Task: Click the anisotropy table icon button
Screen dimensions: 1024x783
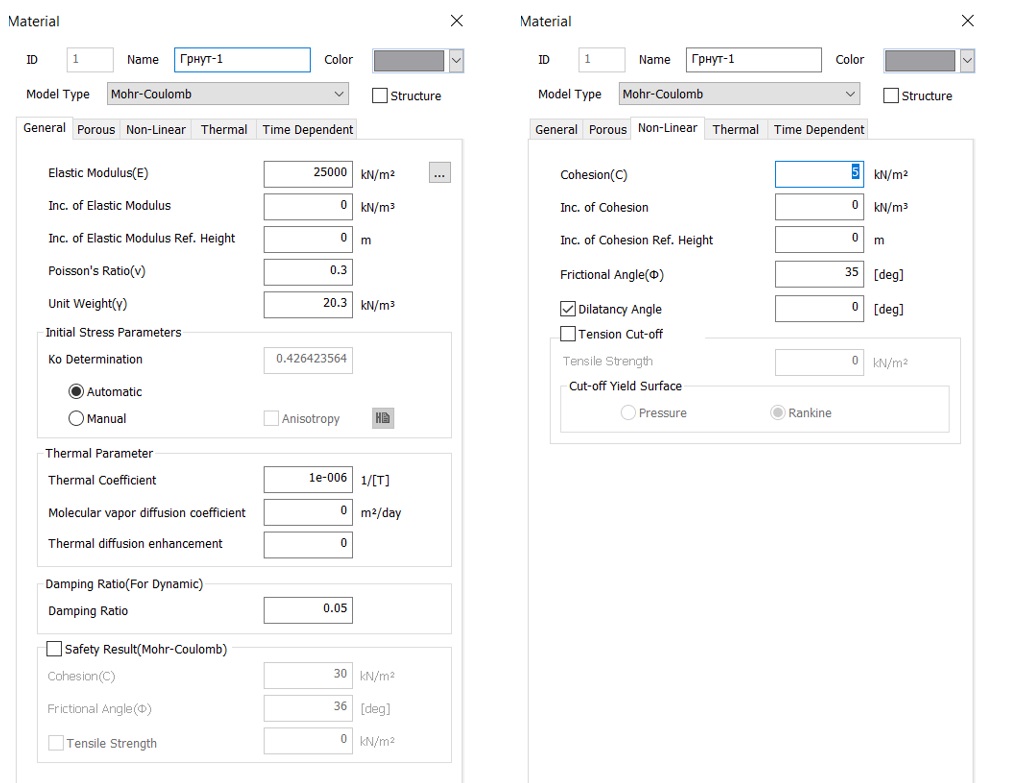Action: [383, 419]
